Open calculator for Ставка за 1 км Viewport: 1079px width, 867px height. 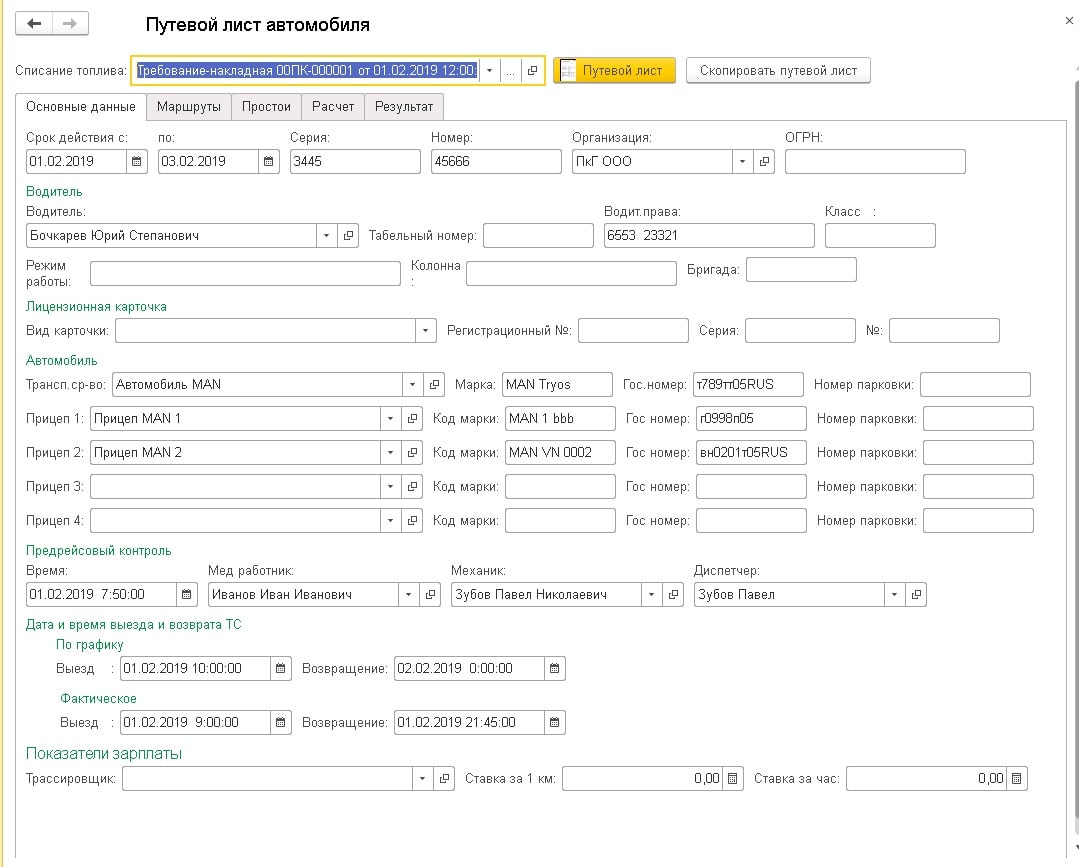[733, 779]
